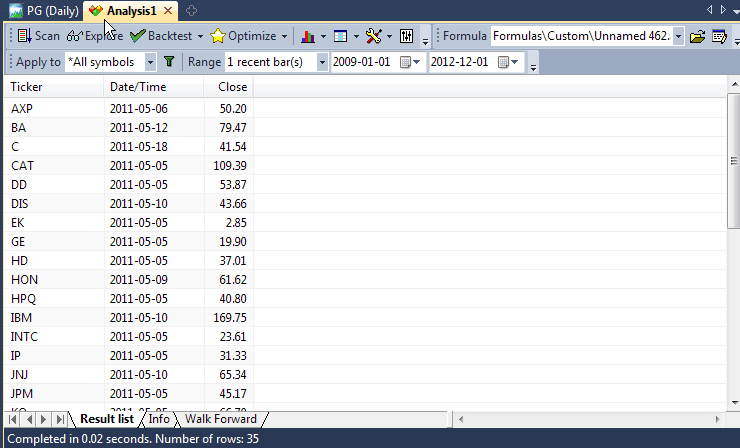The width and height of the screenshot is (740, 448).
Task: Open the Formula path dropdown
Action: [679, 36]
